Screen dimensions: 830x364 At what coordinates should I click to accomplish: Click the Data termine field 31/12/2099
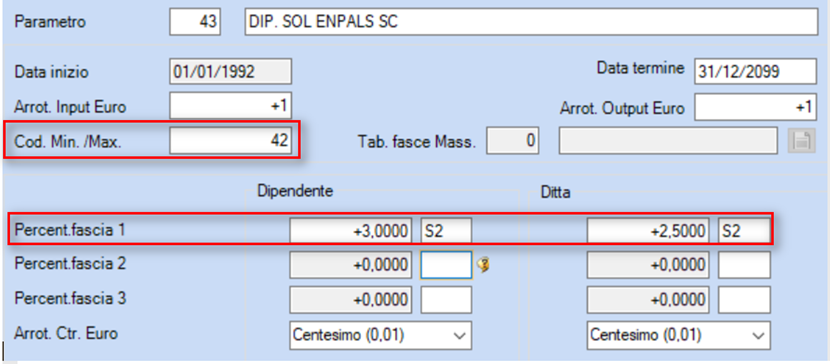point(755,71)
